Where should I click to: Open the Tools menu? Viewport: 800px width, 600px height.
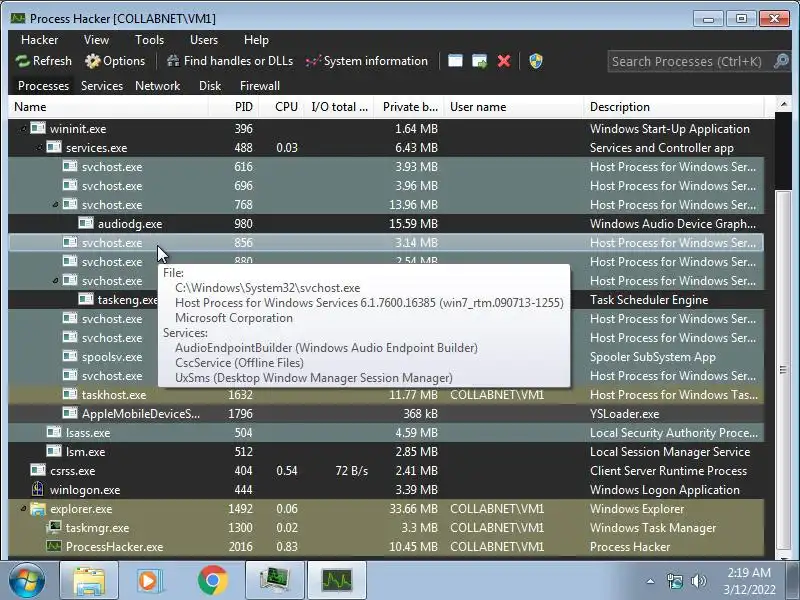[x=149, y=40]
